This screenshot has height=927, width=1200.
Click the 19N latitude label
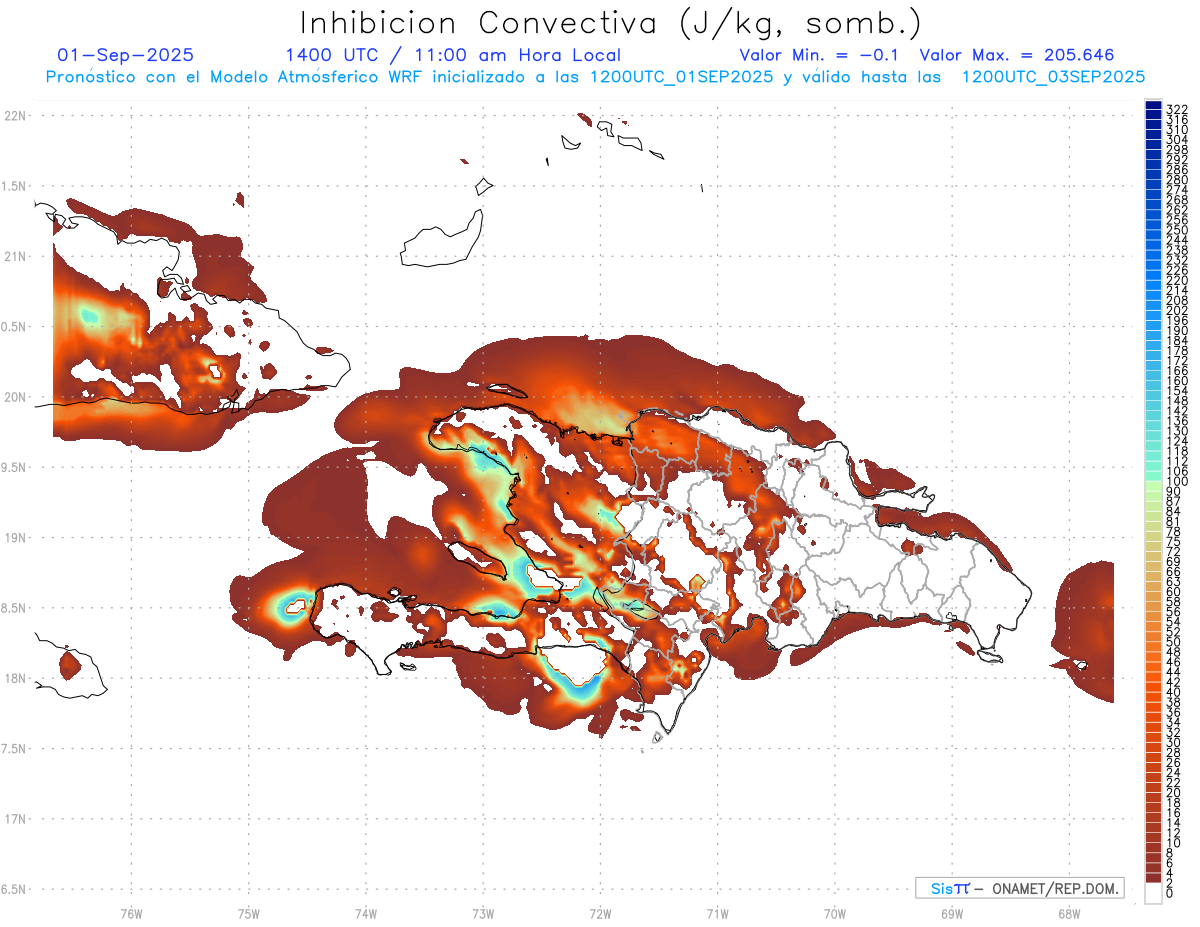[15, 537]
